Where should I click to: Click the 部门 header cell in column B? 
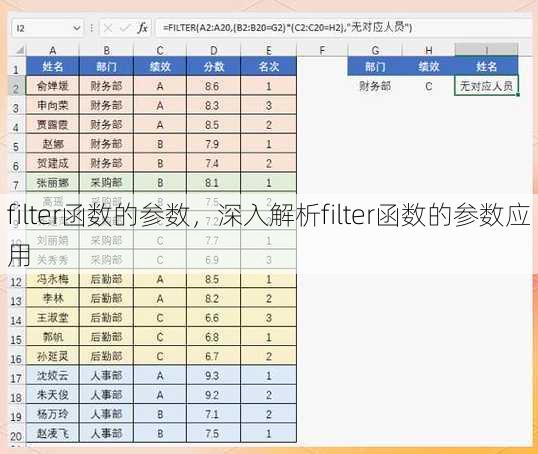[106, 66]
